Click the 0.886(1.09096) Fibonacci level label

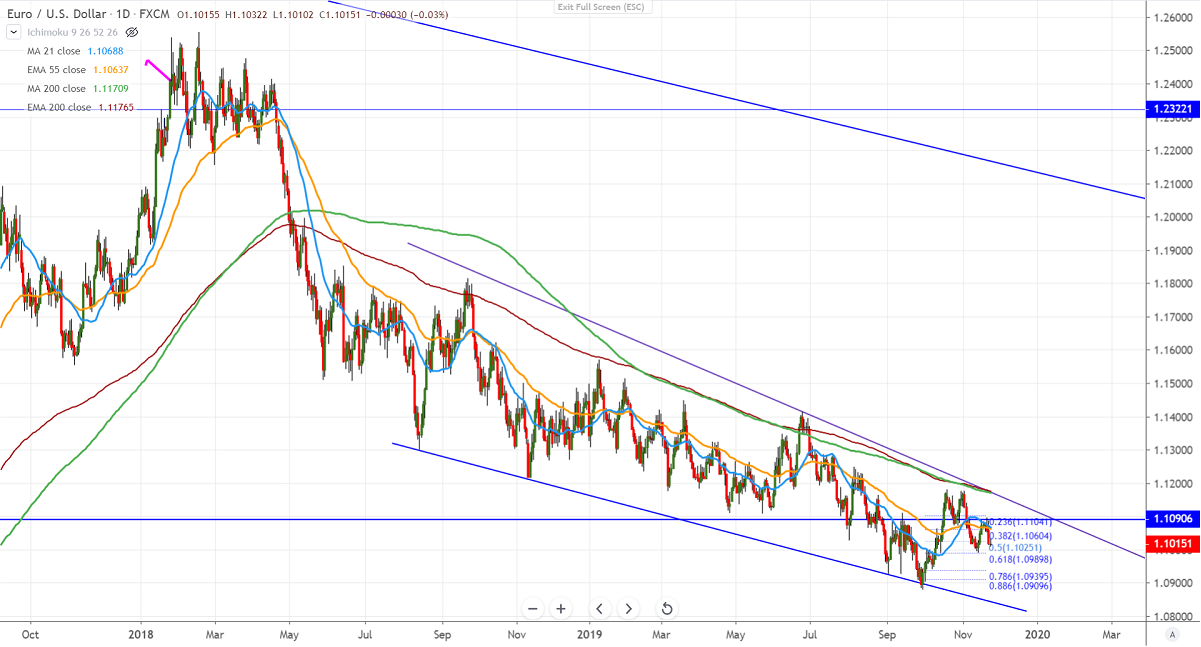1019,586
